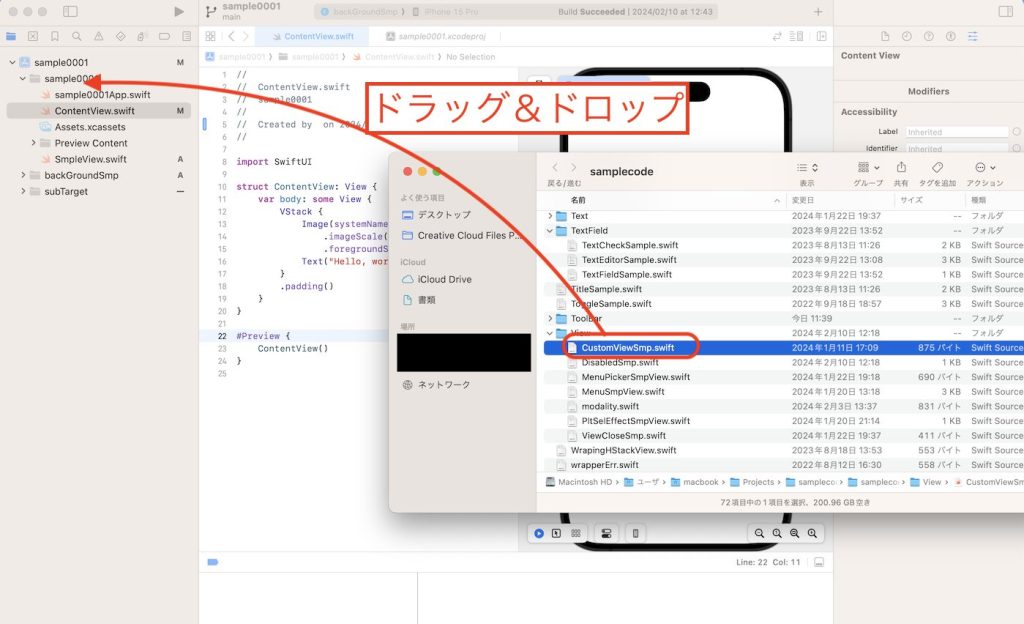Expand the backGroundSmp folder

pyautogui.click(x=23, y=175)
